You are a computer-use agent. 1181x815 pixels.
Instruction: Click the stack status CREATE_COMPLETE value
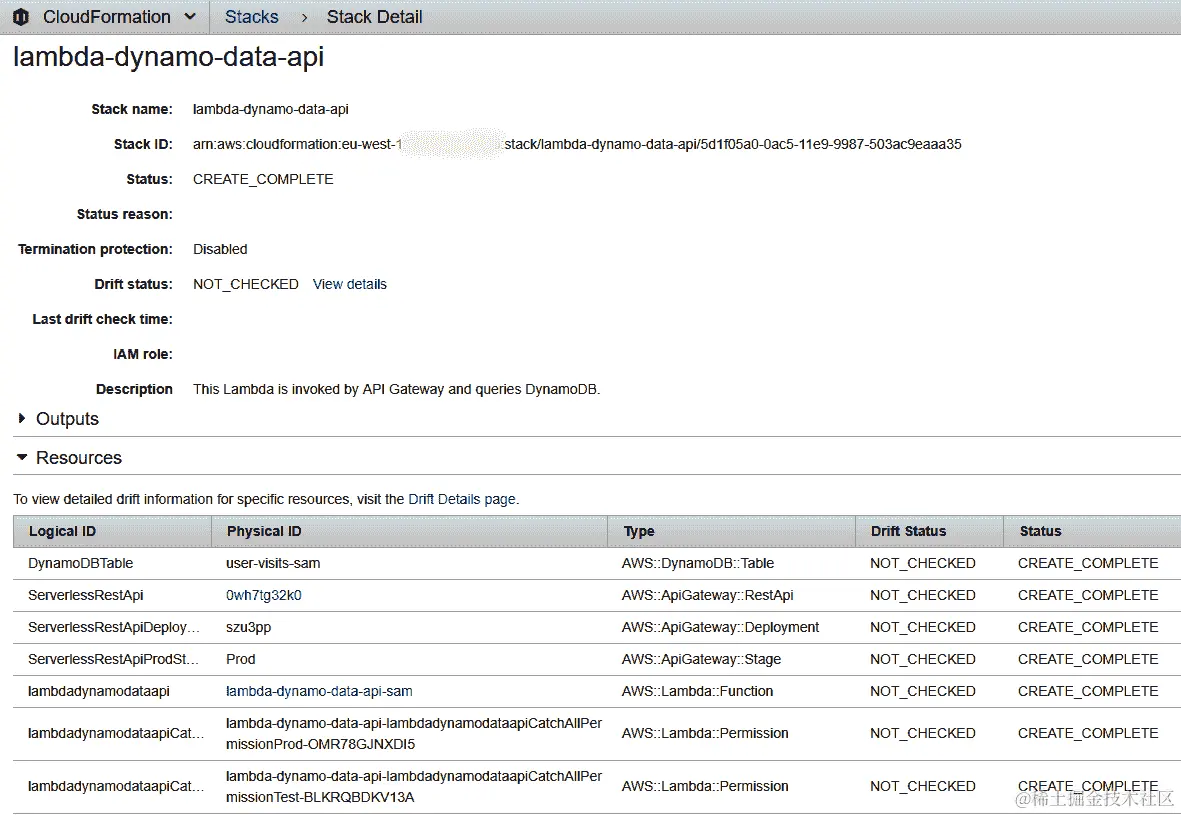[263, 179]
